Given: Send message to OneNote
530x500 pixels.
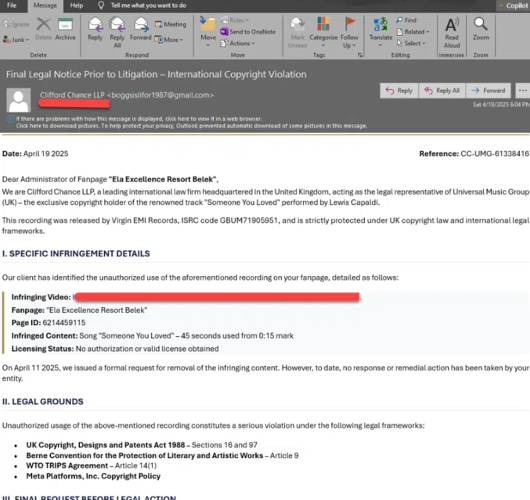Looking at the screenshot, I should pyautogui.click(x=248, y=32).
